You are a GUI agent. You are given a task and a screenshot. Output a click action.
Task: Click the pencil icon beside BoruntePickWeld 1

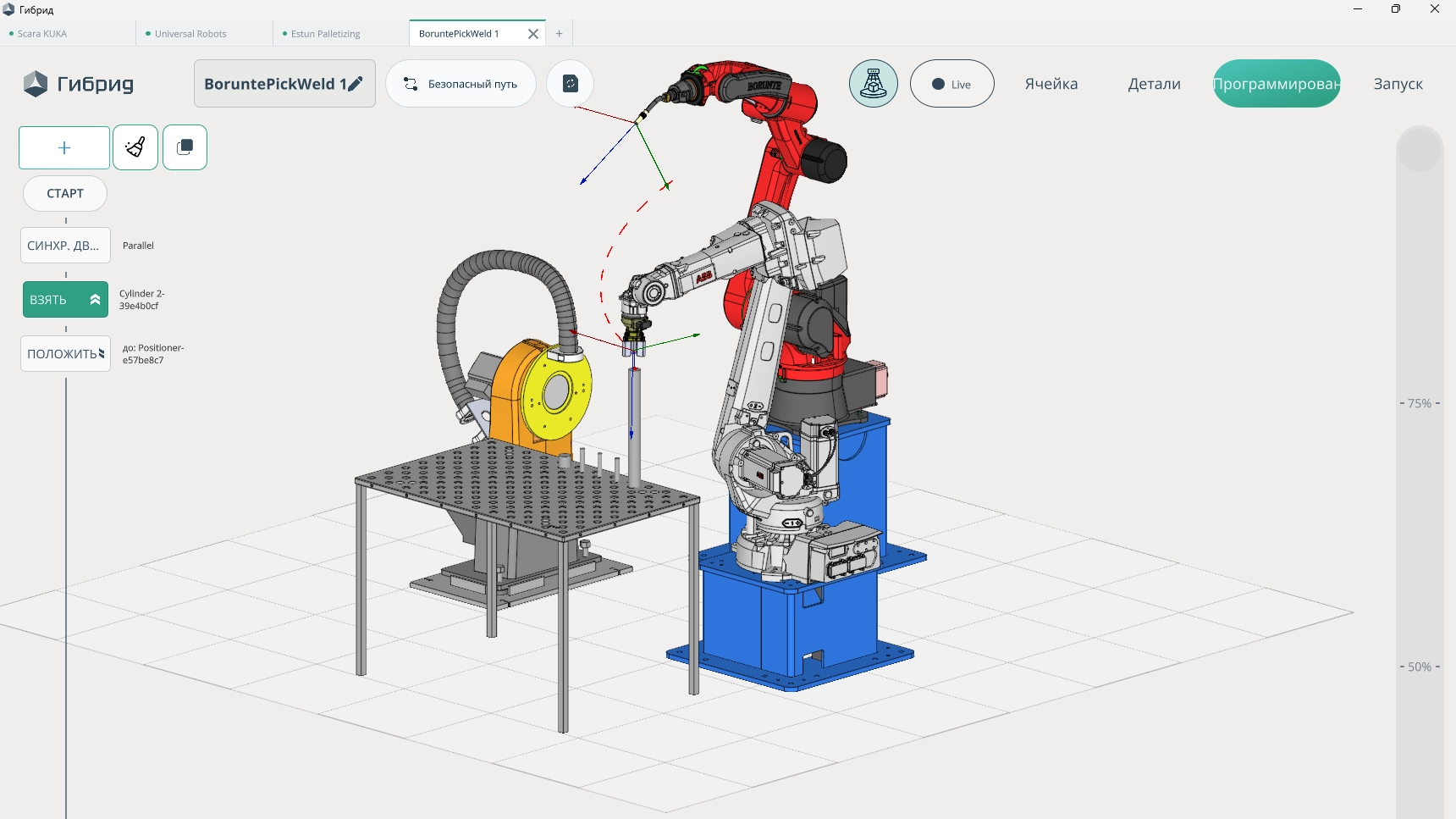pyautogui.click(x=356, y=84)
